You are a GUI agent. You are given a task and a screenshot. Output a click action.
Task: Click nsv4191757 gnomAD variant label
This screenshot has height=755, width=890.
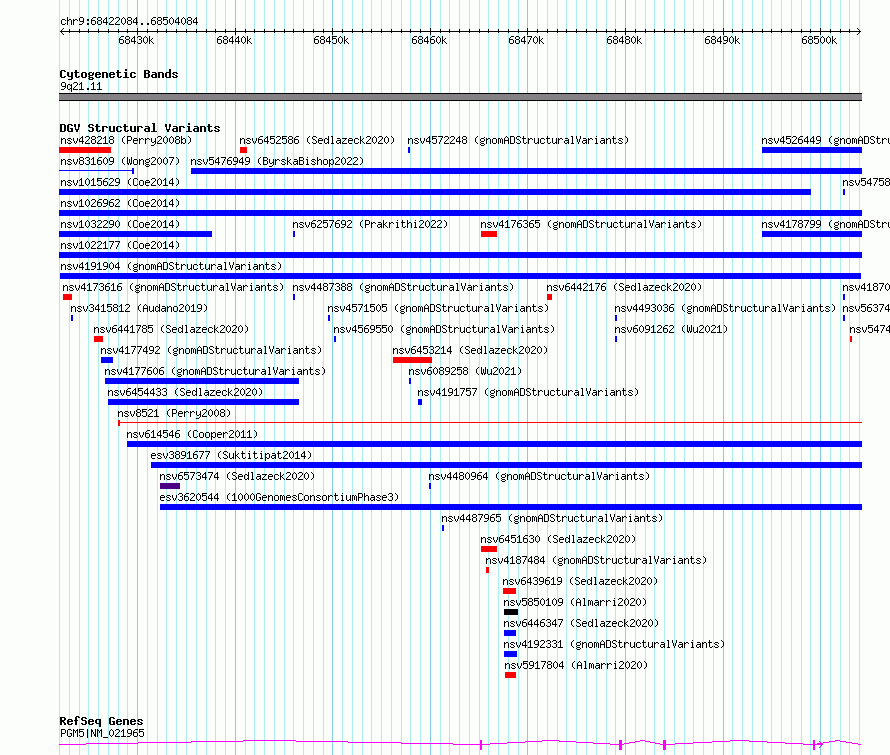click(528, 392)
